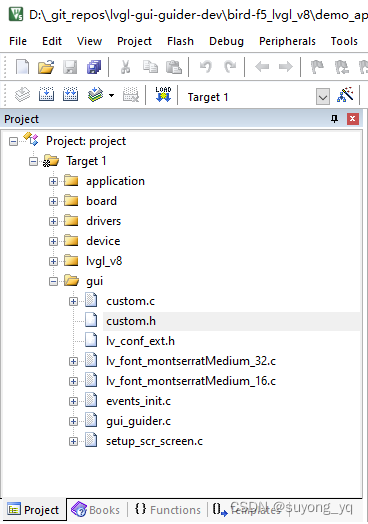Click the Redo arrow icon

pyautogui.click(x=230, y=67)
